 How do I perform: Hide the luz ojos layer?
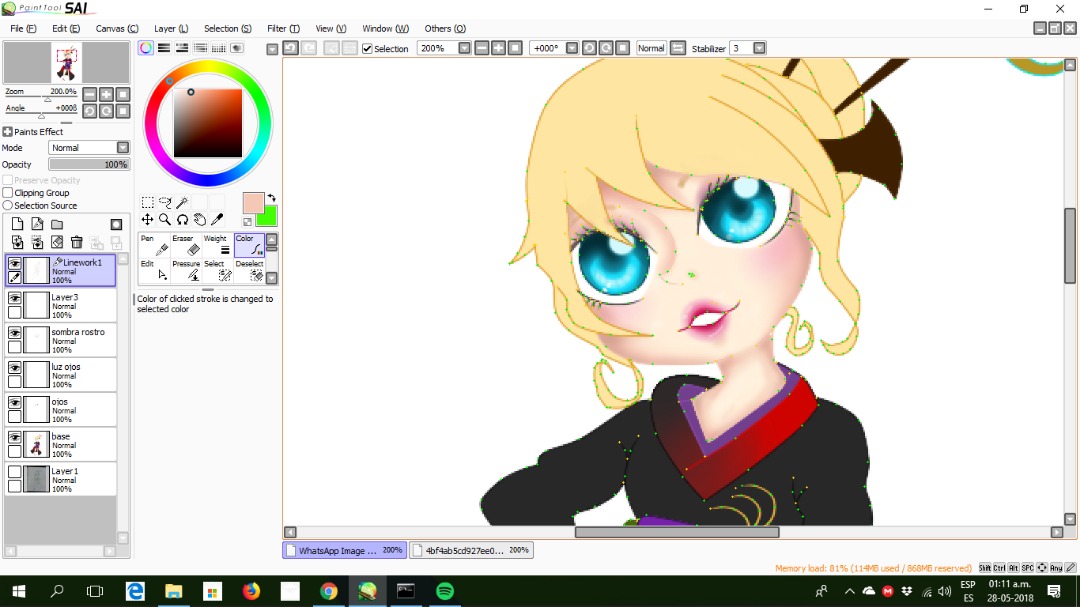click(14, 368)
